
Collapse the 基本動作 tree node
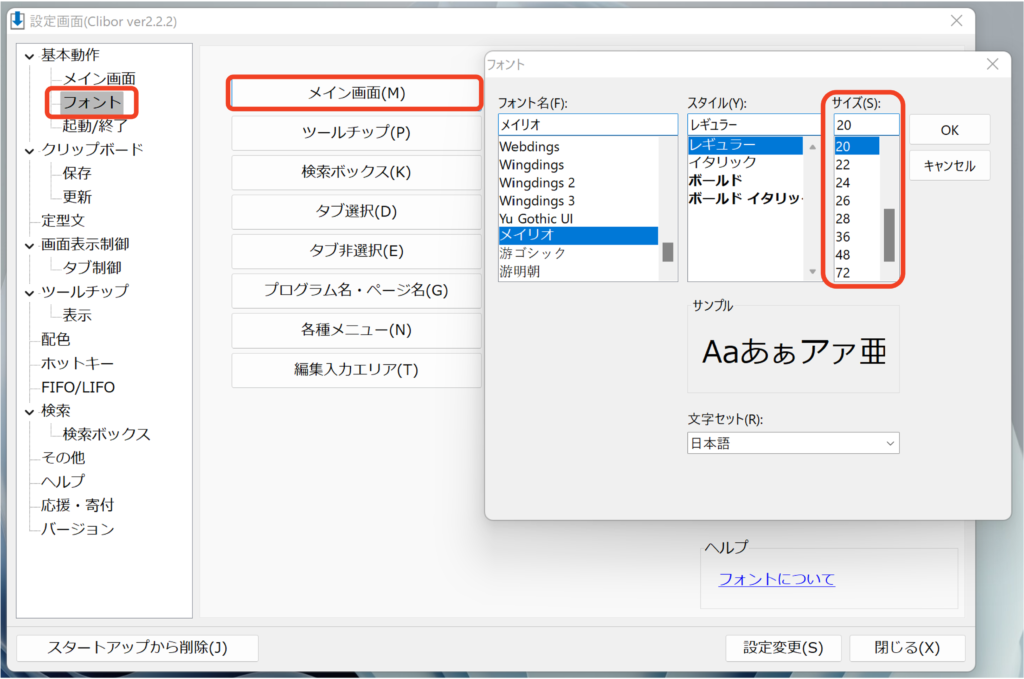coord(30,56)
